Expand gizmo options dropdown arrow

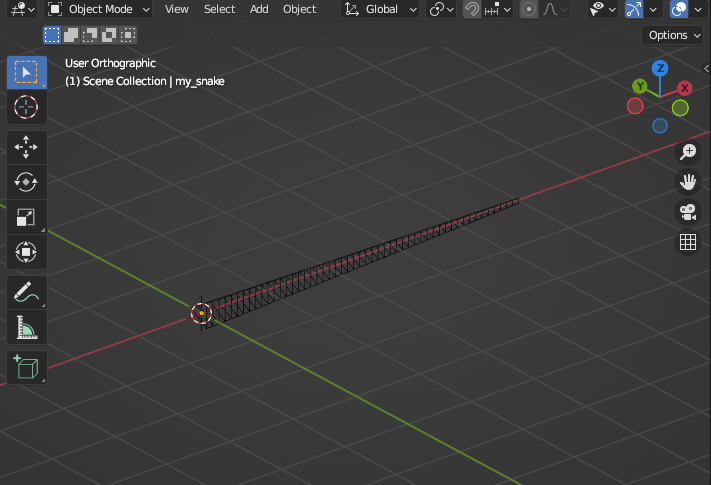tap(653, 9)
